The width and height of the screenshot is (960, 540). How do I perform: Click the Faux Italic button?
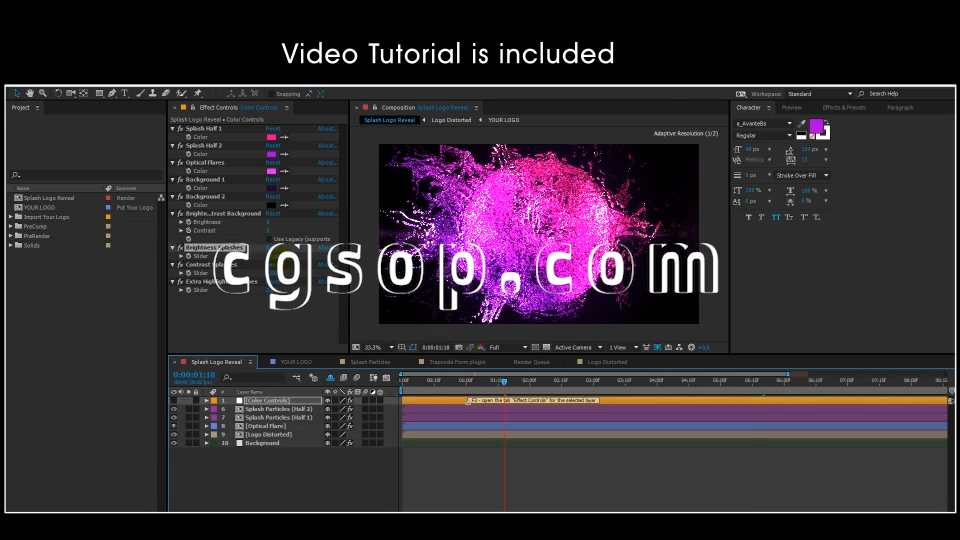pos(761,217)
